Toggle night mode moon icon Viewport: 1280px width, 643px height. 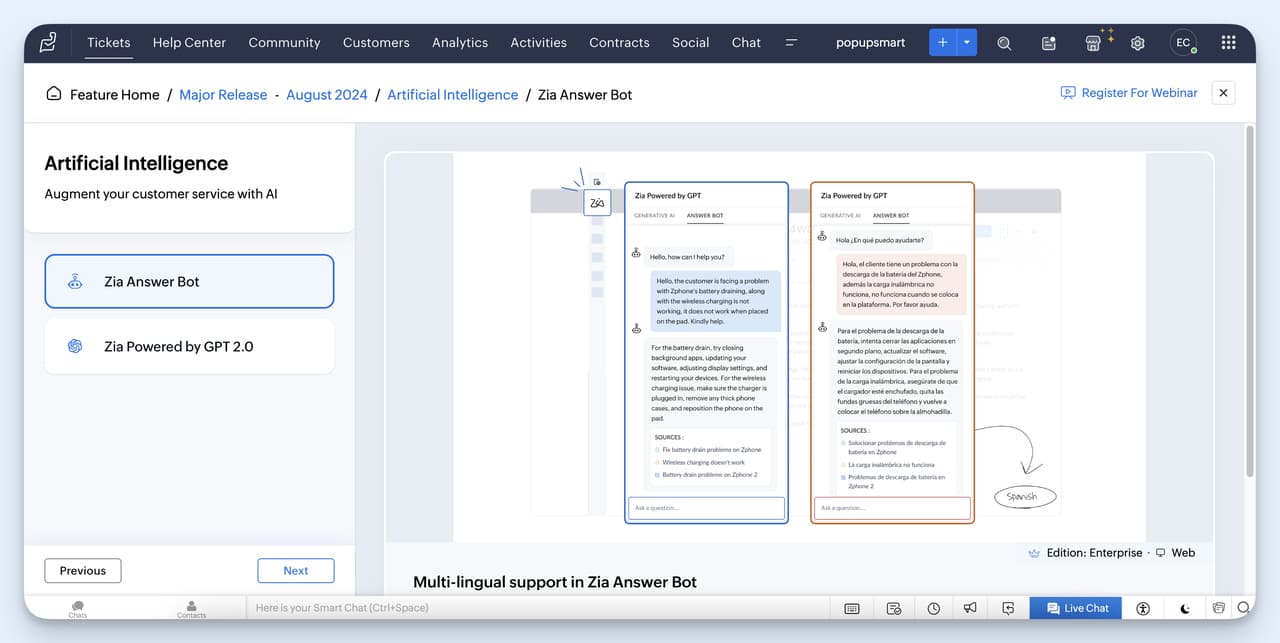(x=1185, y=608)
